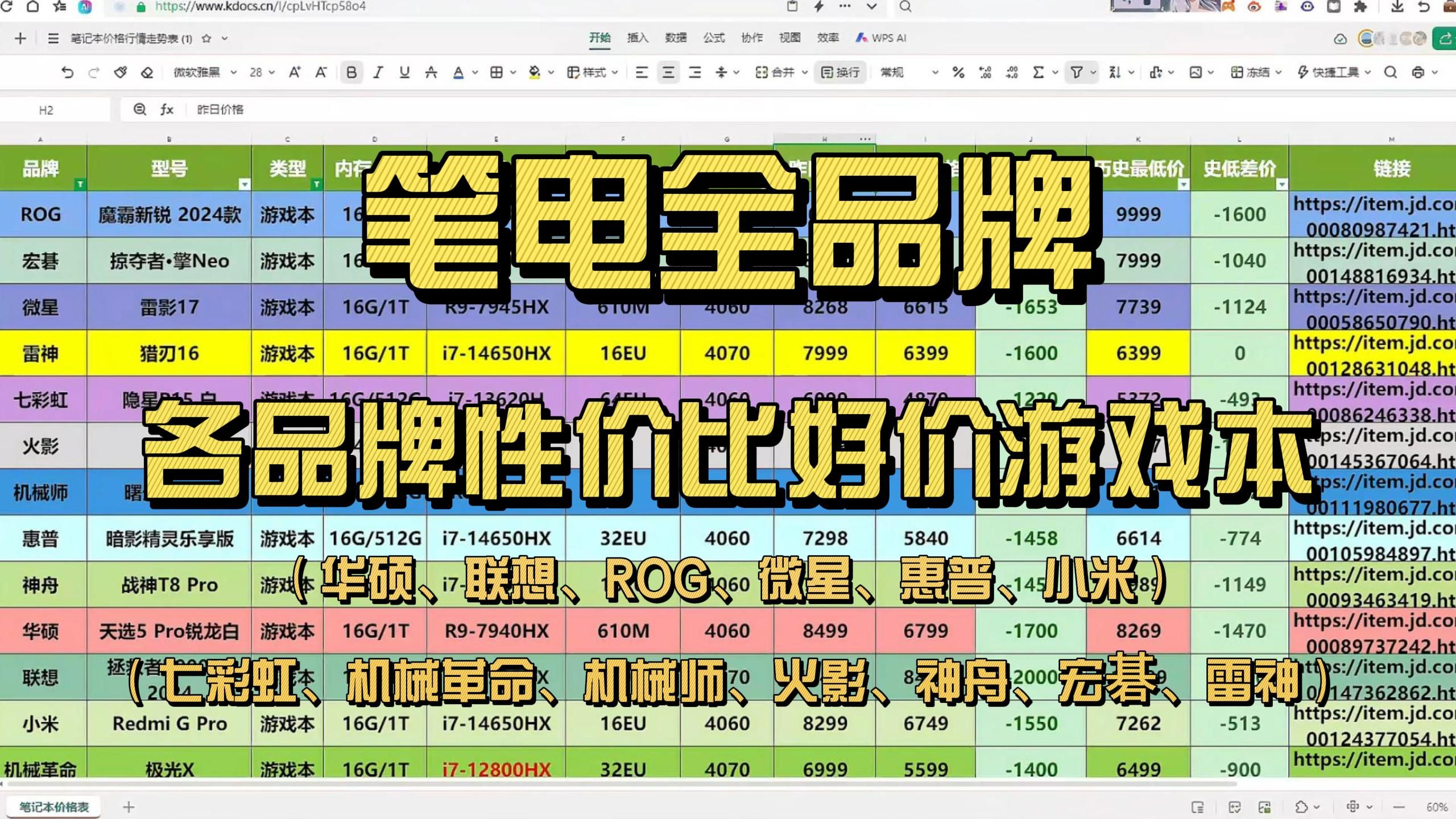Switch to the 协作 tab

[752, 38]
